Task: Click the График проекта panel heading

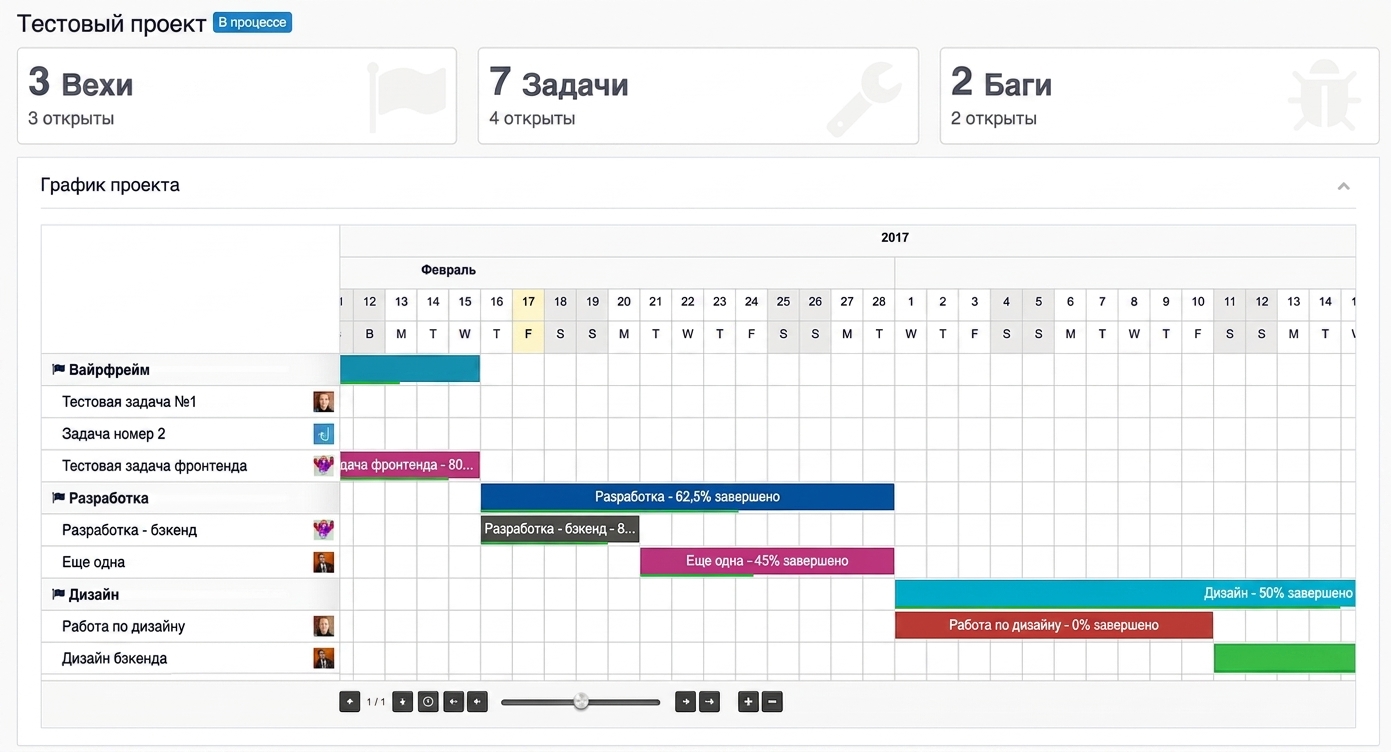Action: (x=110, y=185)
